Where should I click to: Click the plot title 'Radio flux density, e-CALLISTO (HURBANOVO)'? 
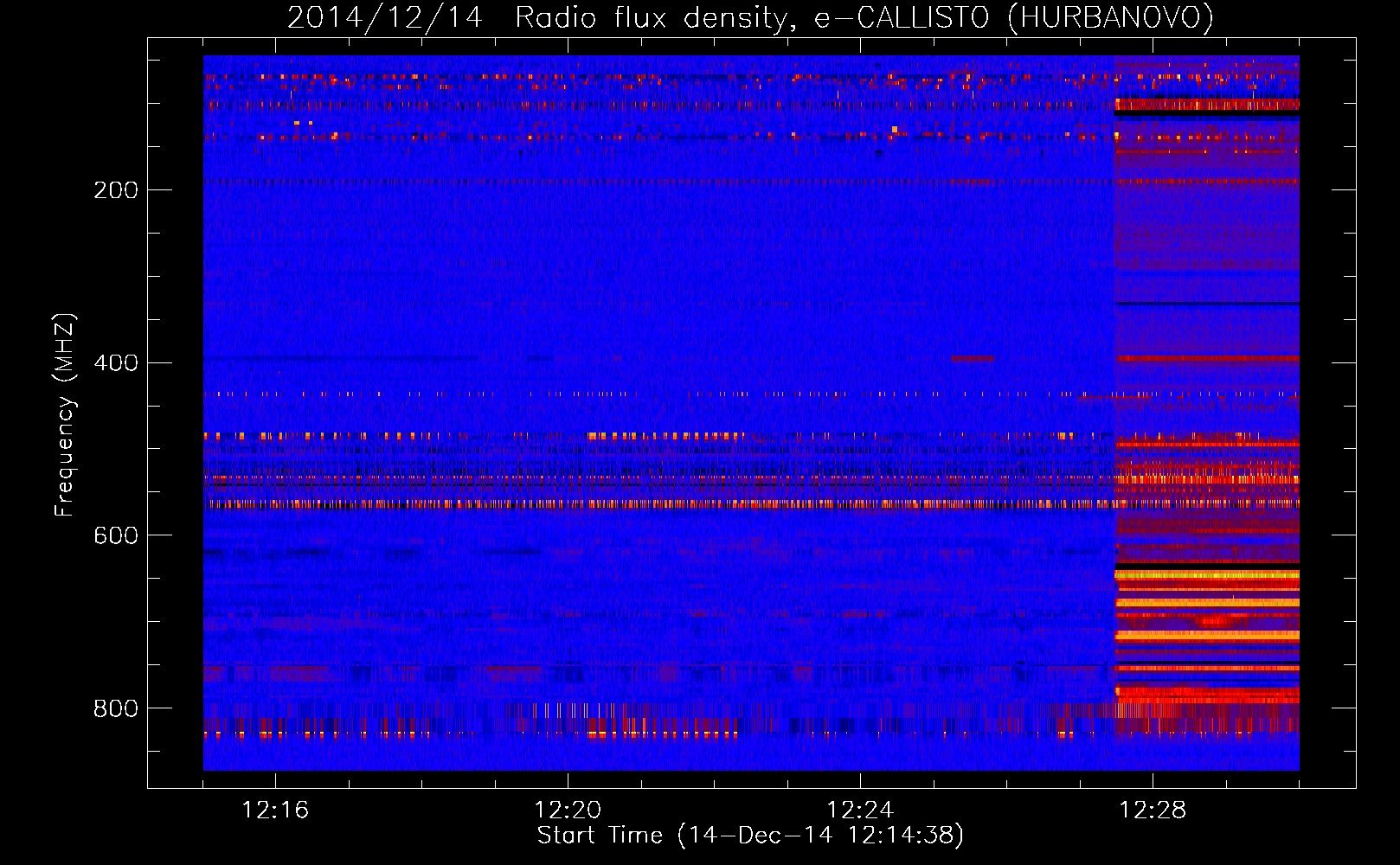coord(864,18)
